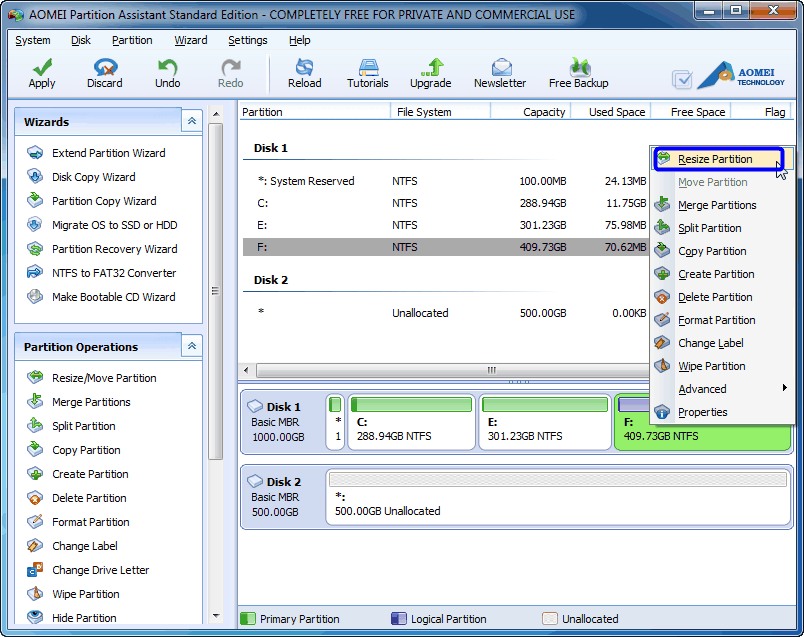Select the C: 288.94GB NTFS disk block

pyautogui.click(x=411, y=422)
